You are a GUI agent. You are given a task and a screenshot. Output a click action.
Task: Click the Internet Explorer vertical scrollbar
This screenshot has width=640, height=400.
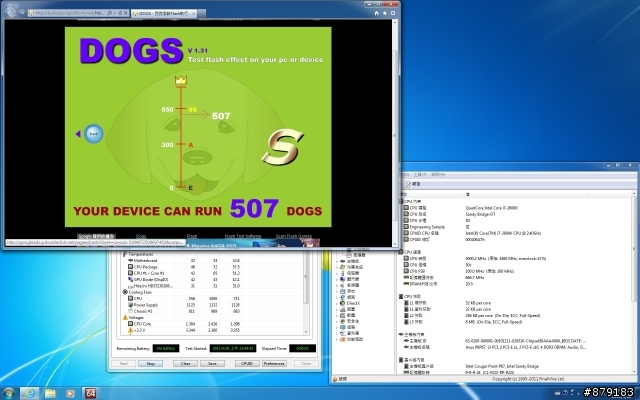tap(395, 133)
